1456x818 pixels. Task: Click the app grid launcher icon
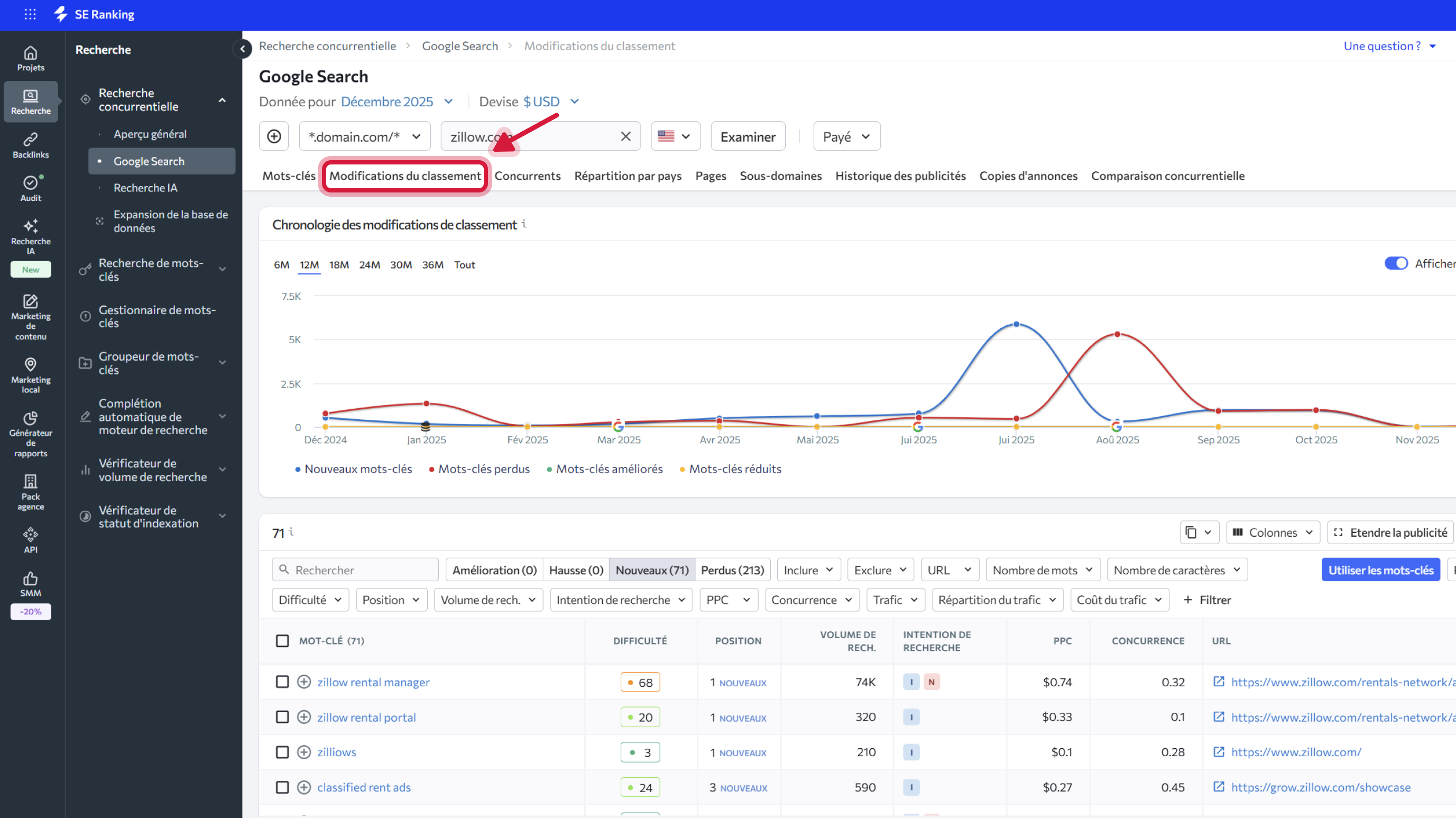point(31,14)
